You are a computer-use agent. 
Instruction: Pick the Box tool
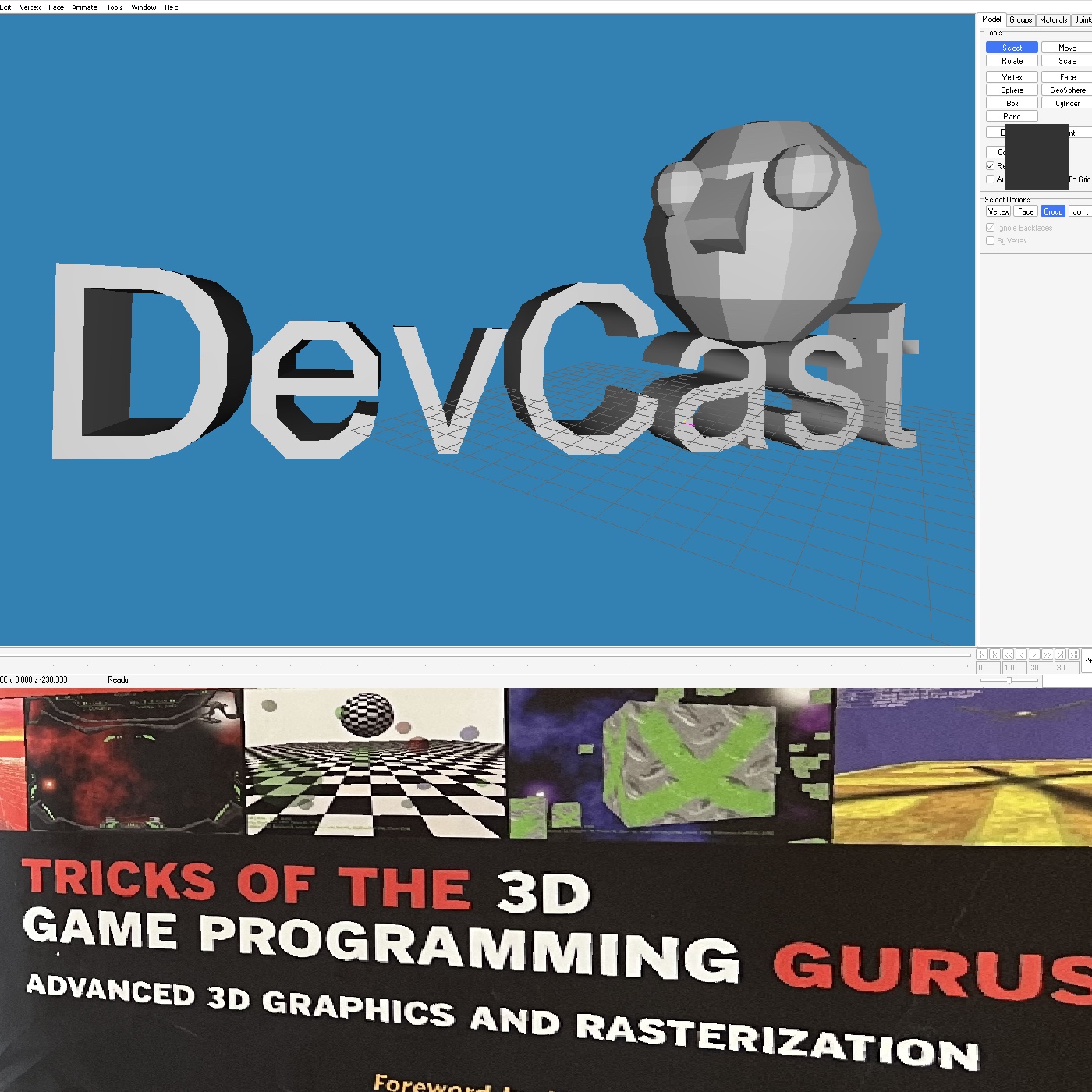(1012, 104)
